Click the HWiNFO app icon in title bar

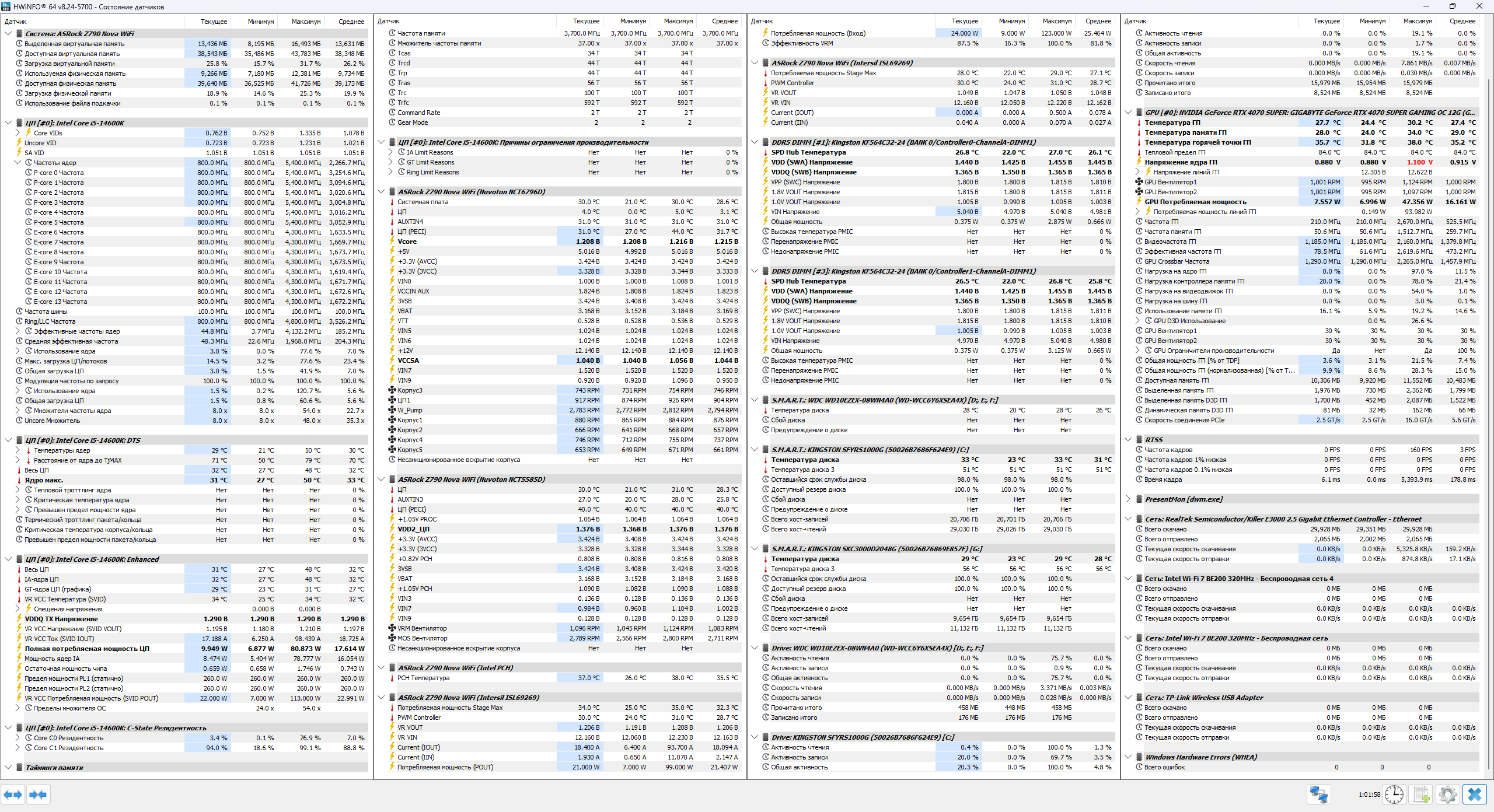point(6,6)
